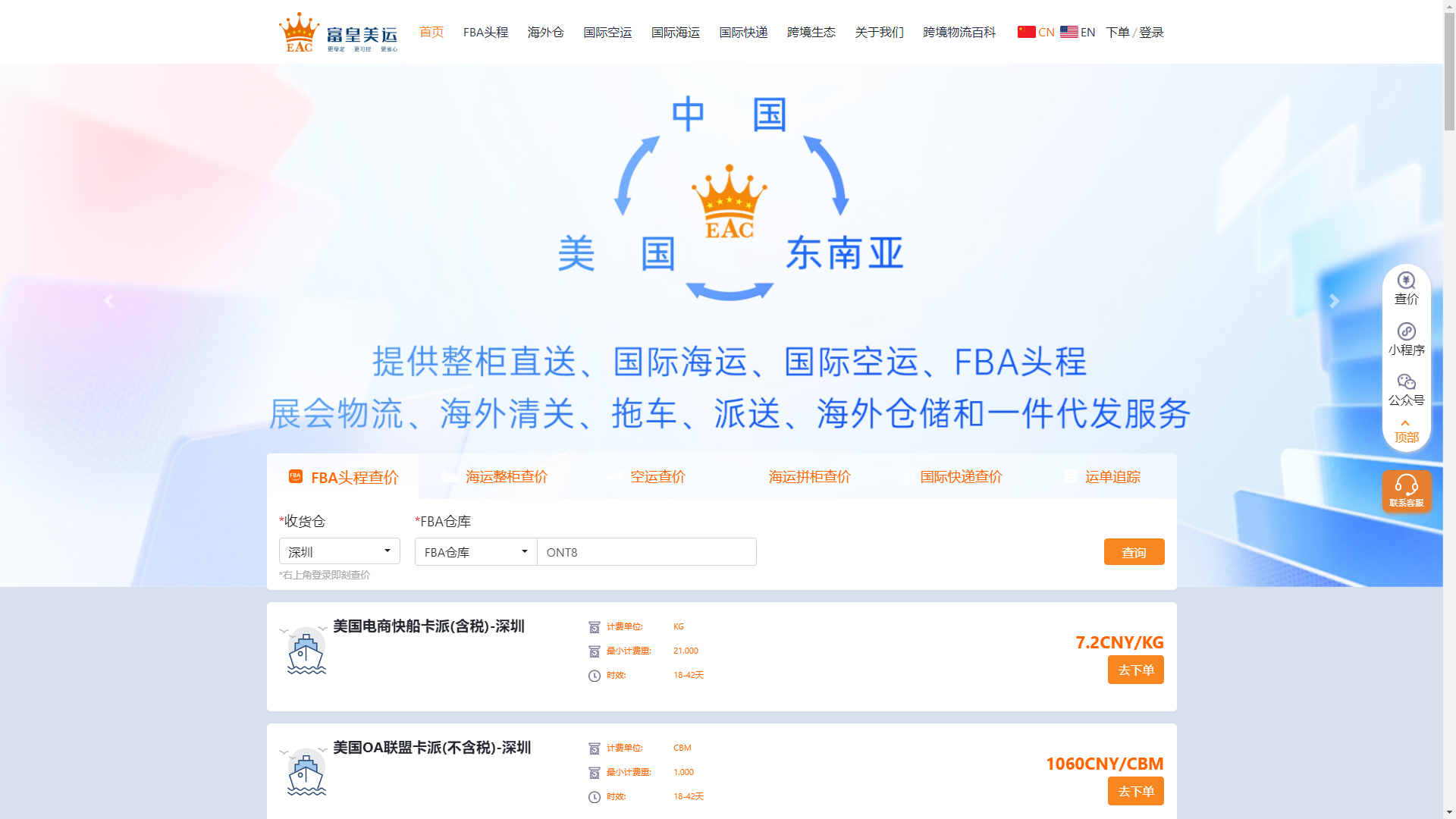
Task: Open the 公众号 official account icon
Action: coord(1406,389)
